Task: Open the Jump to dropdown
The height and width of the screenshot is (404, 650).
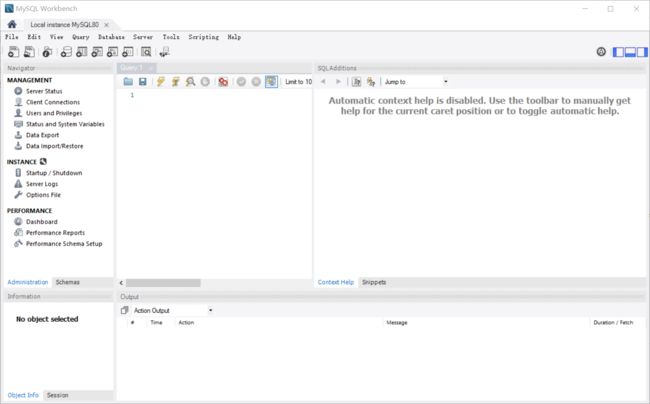Action: 416,82
